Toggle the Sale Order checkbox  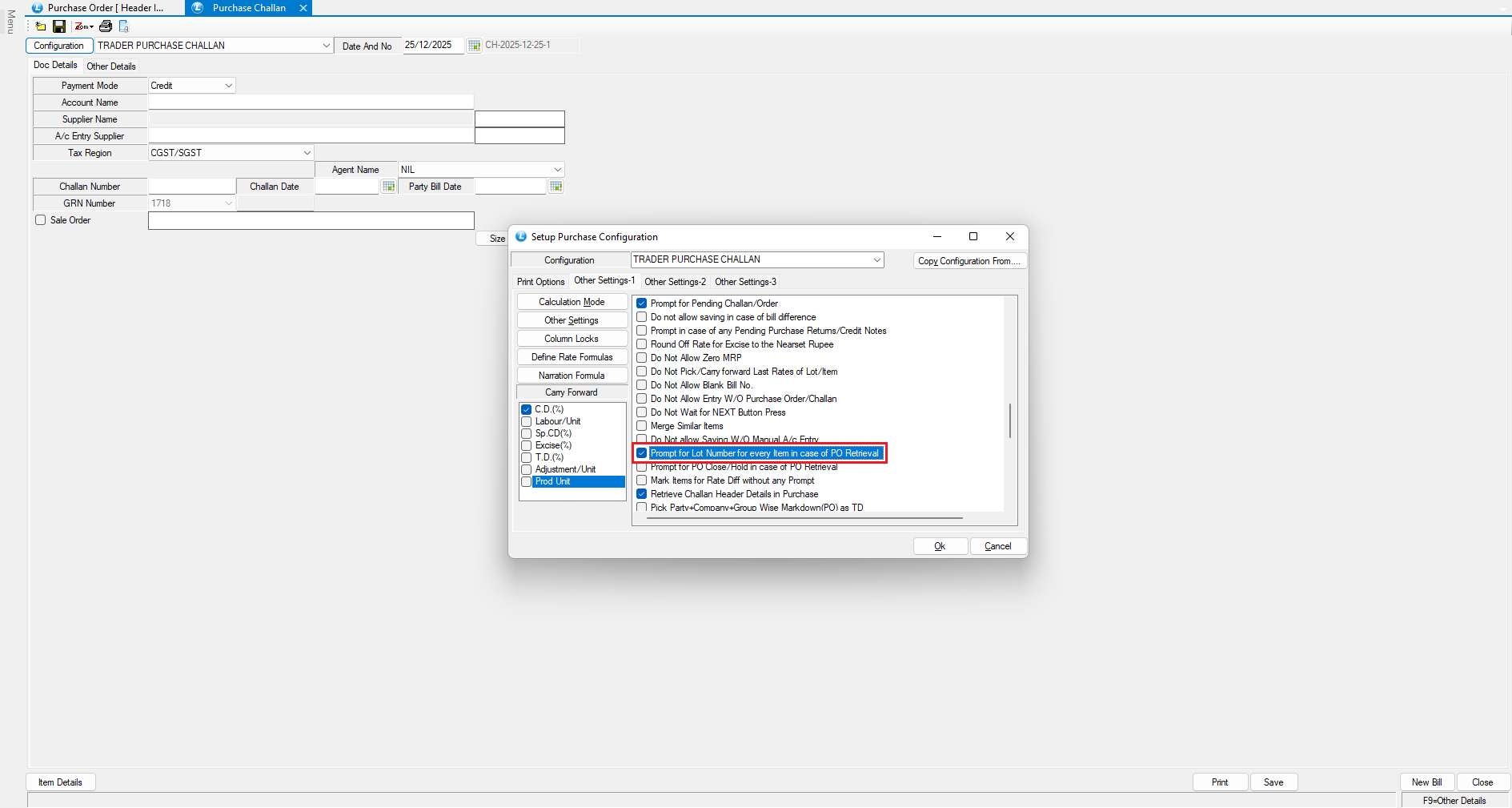coord(41,220)
